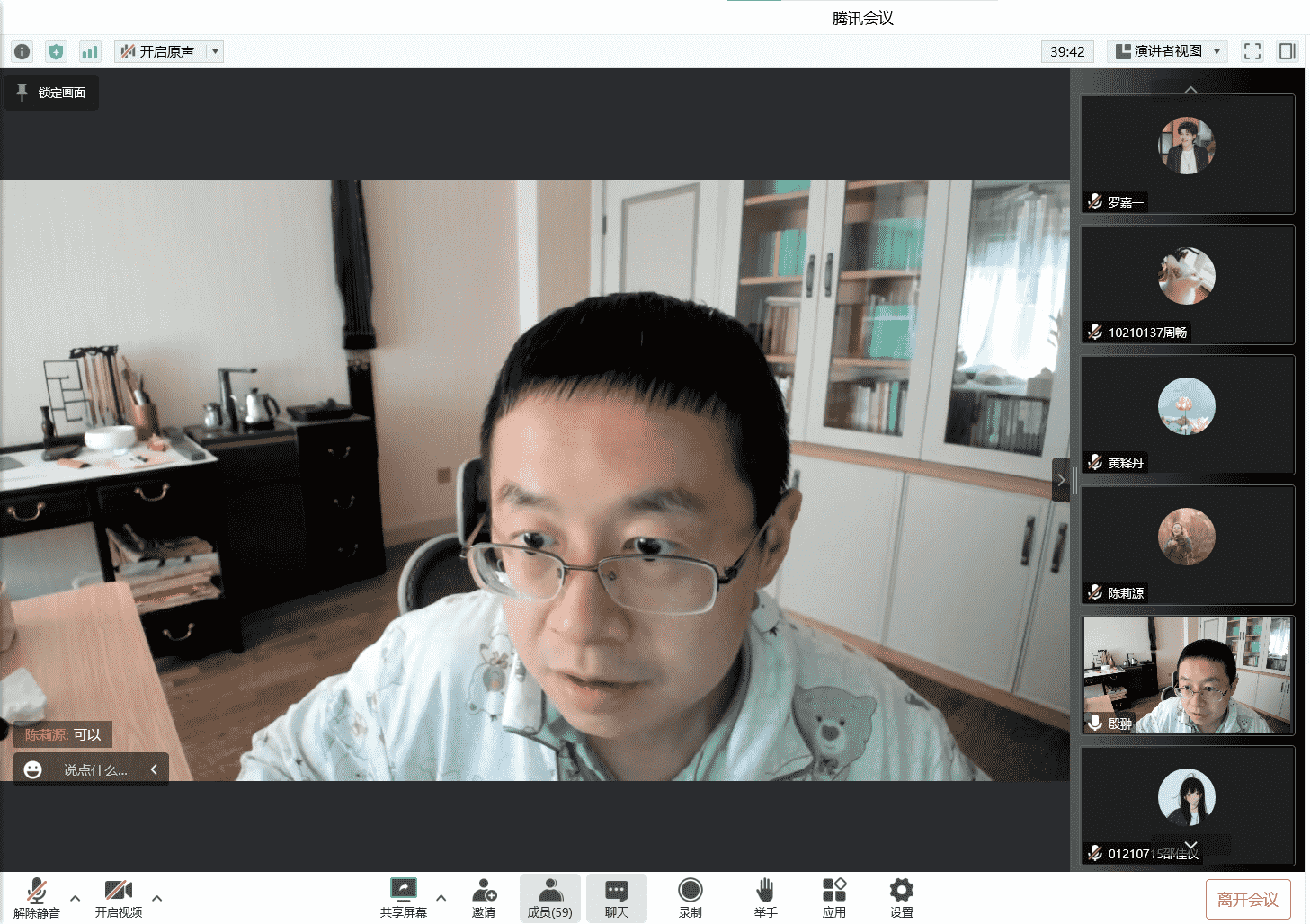Image resolution: width=1310 pixels, height=924 pixels.
Task: Open the network status bars icon
Action: tap(89, 51)
